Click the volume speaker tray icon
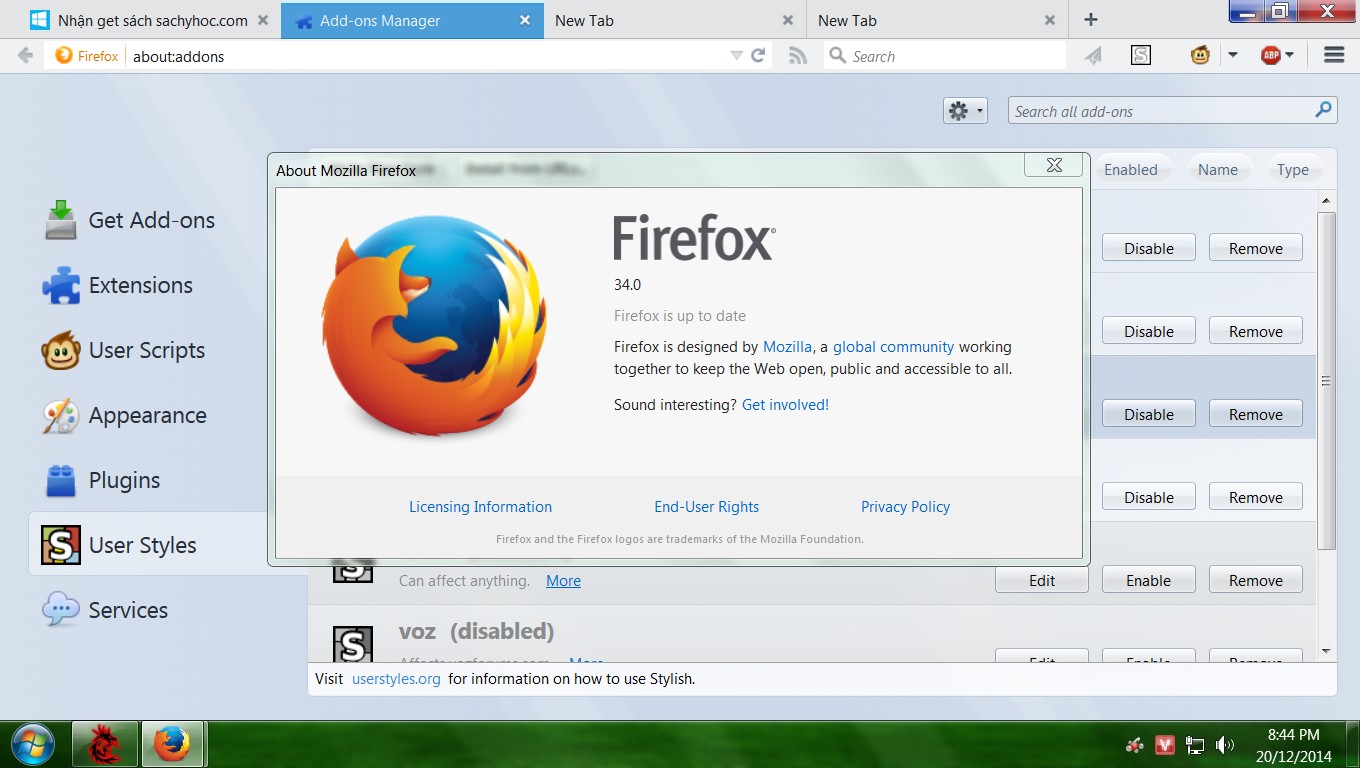Screen dimensions: 1360x768 point(1224,744)
